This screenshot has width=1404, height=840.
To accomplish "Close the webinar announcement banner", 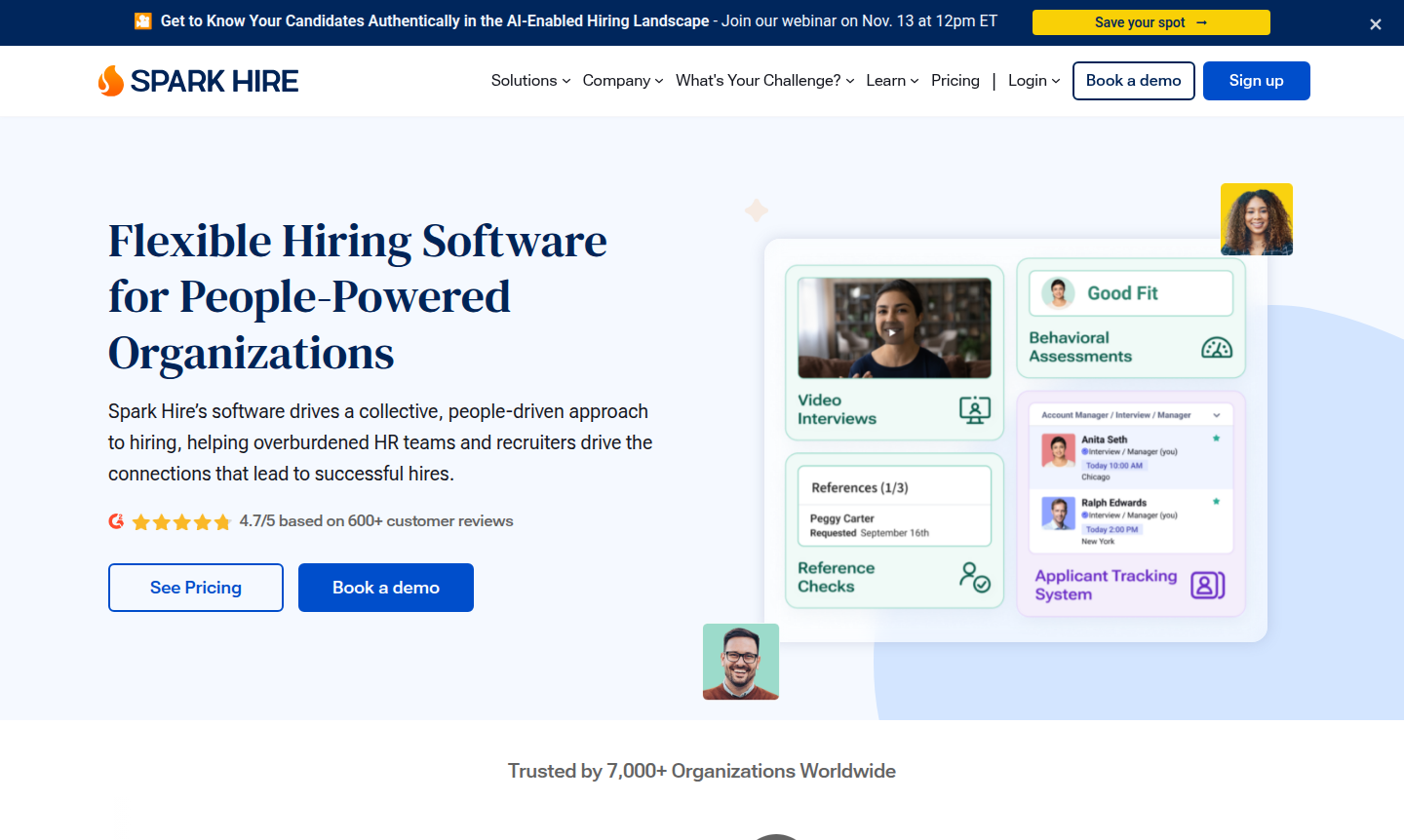I will [1375, 24].
